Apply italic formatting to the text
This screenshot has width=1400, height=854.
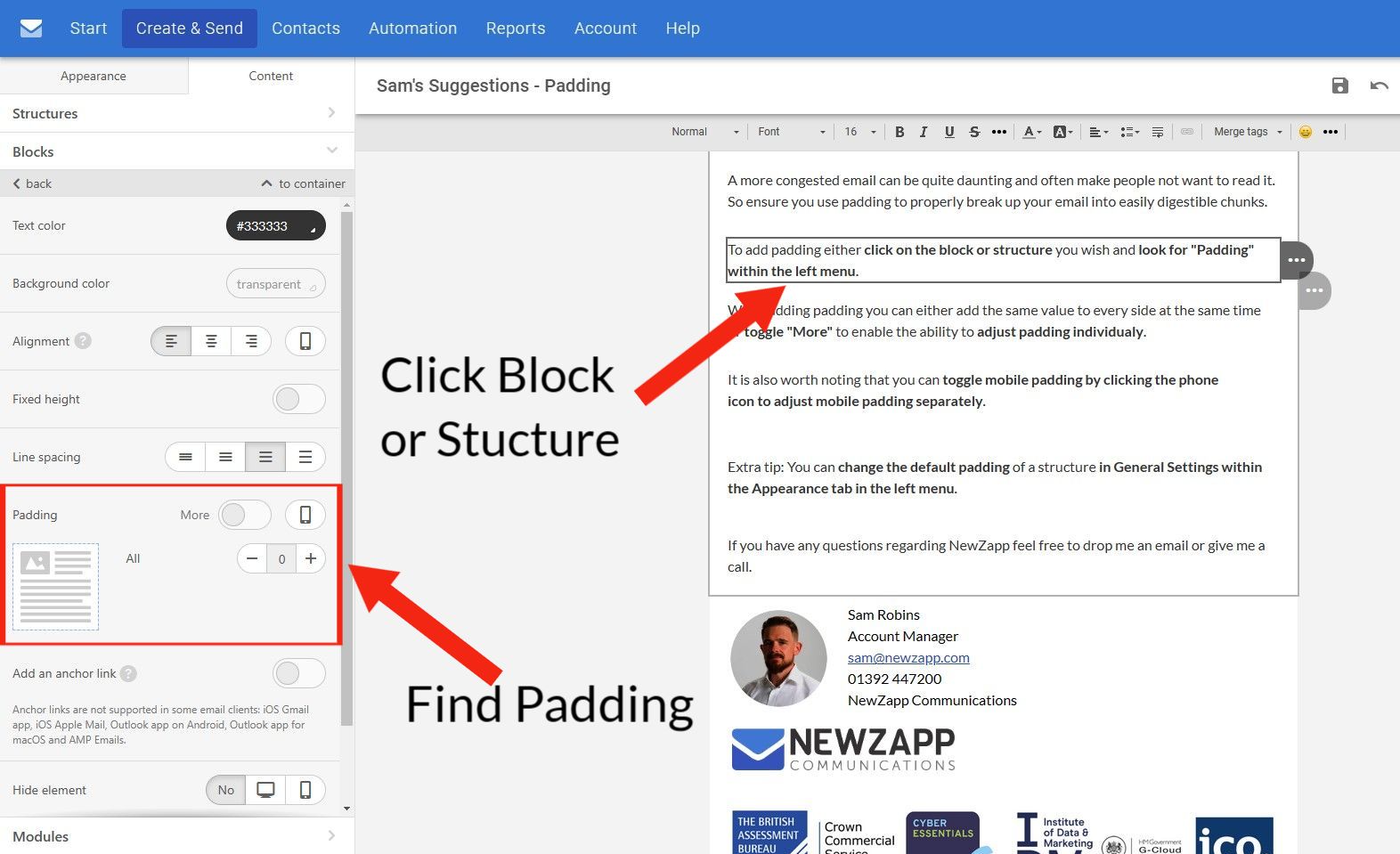pyautogui.click(x=924, y=132)
